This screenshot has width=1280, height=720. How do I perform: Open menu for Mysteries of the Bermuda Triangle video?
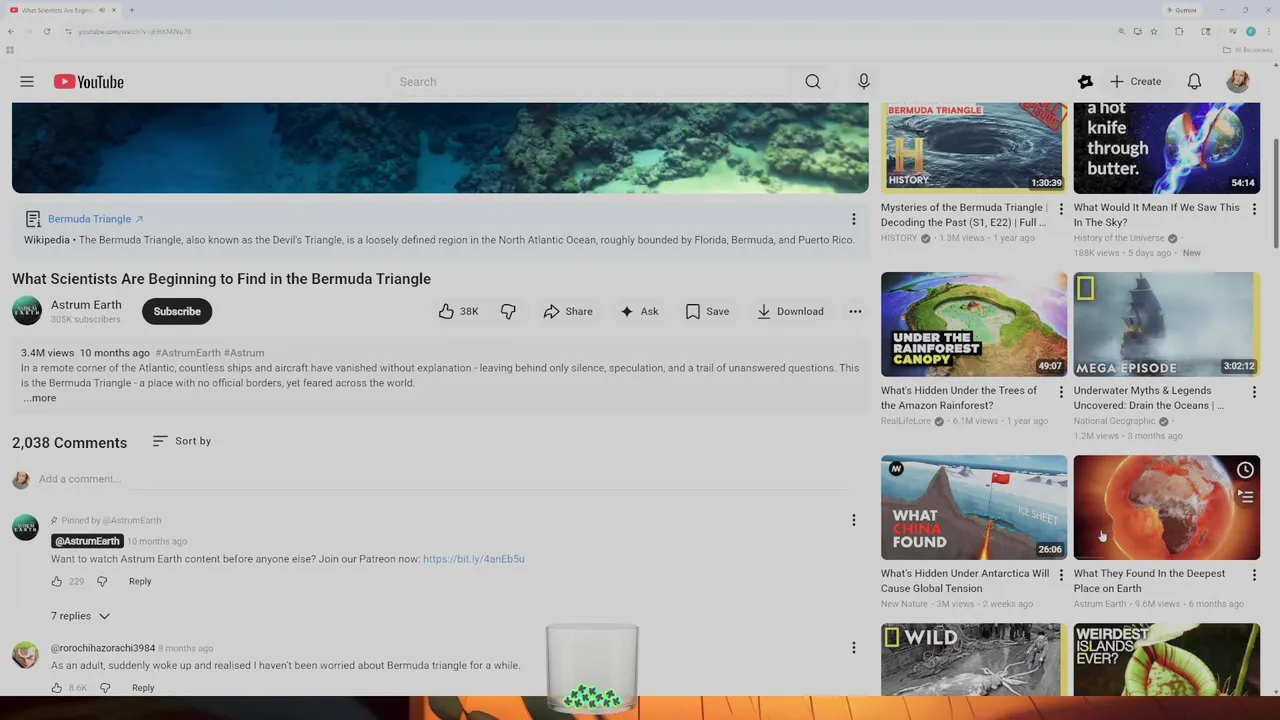click(x=1061, y=209)
